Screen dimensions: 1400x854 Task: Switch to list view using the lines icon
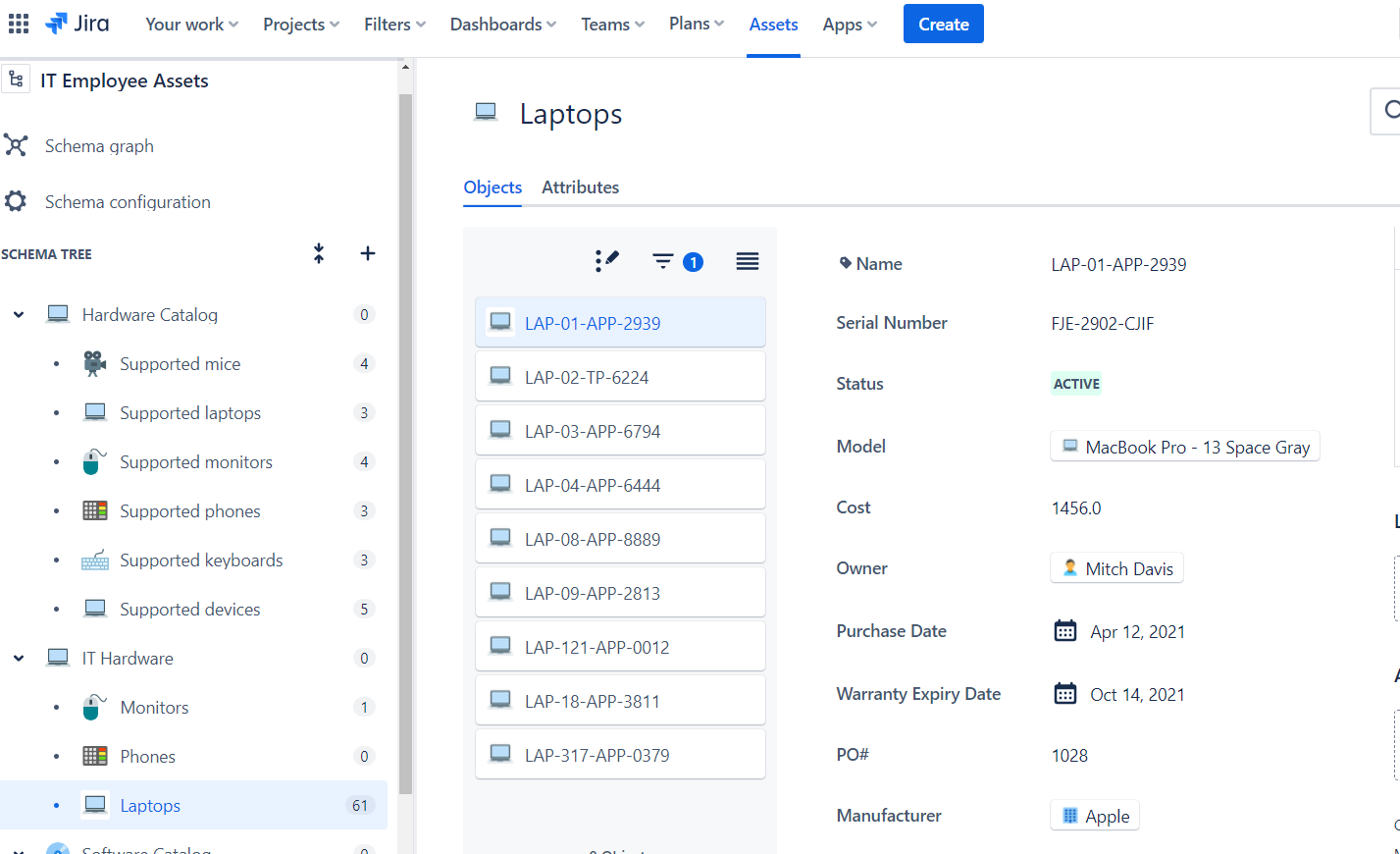(x=747, y=261)
